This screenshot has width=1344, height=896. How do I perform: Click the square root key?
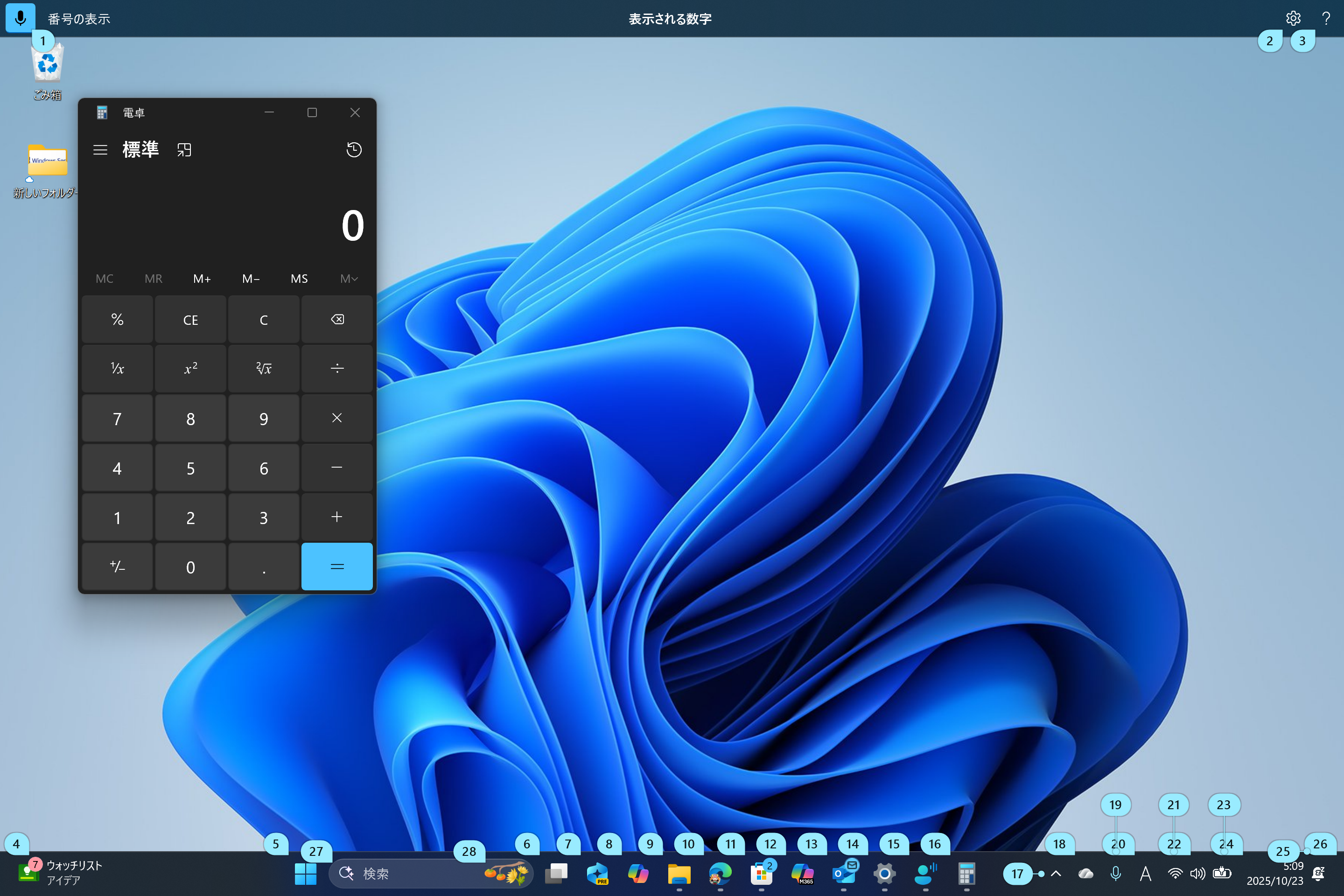pyautogui.click(x=263, y=369)
